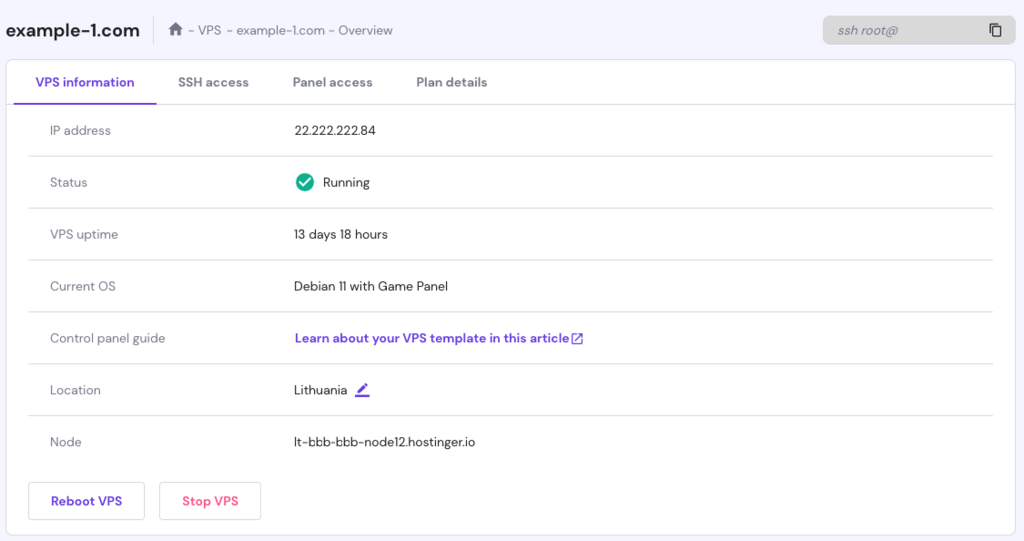The width and height of the screenshot is (1024, 541).
Task: Click example-1.com in the breadcrumb
Action: point(280,31)
